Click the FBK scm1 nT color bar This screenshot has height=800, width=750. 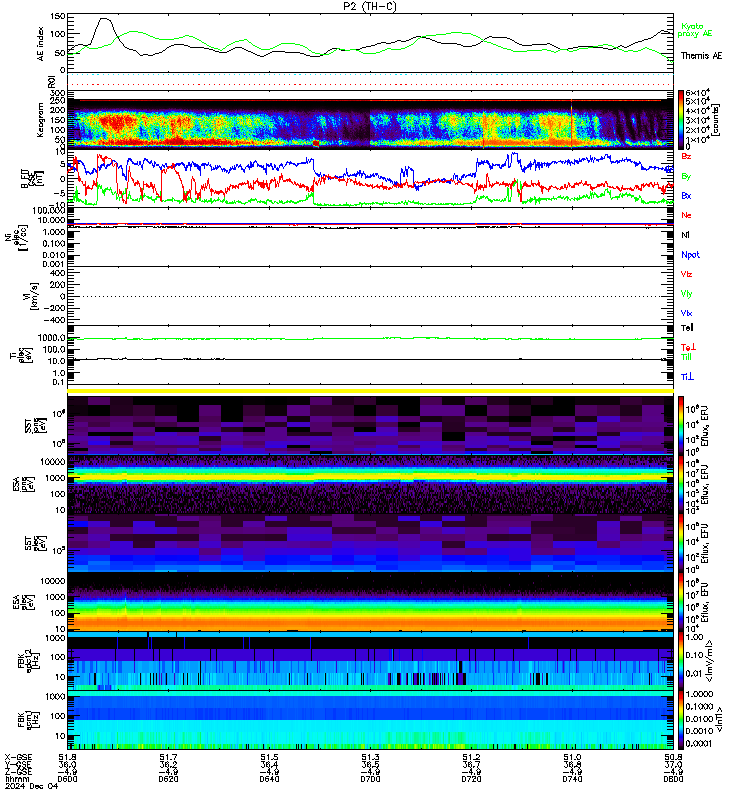coord(681,719)
